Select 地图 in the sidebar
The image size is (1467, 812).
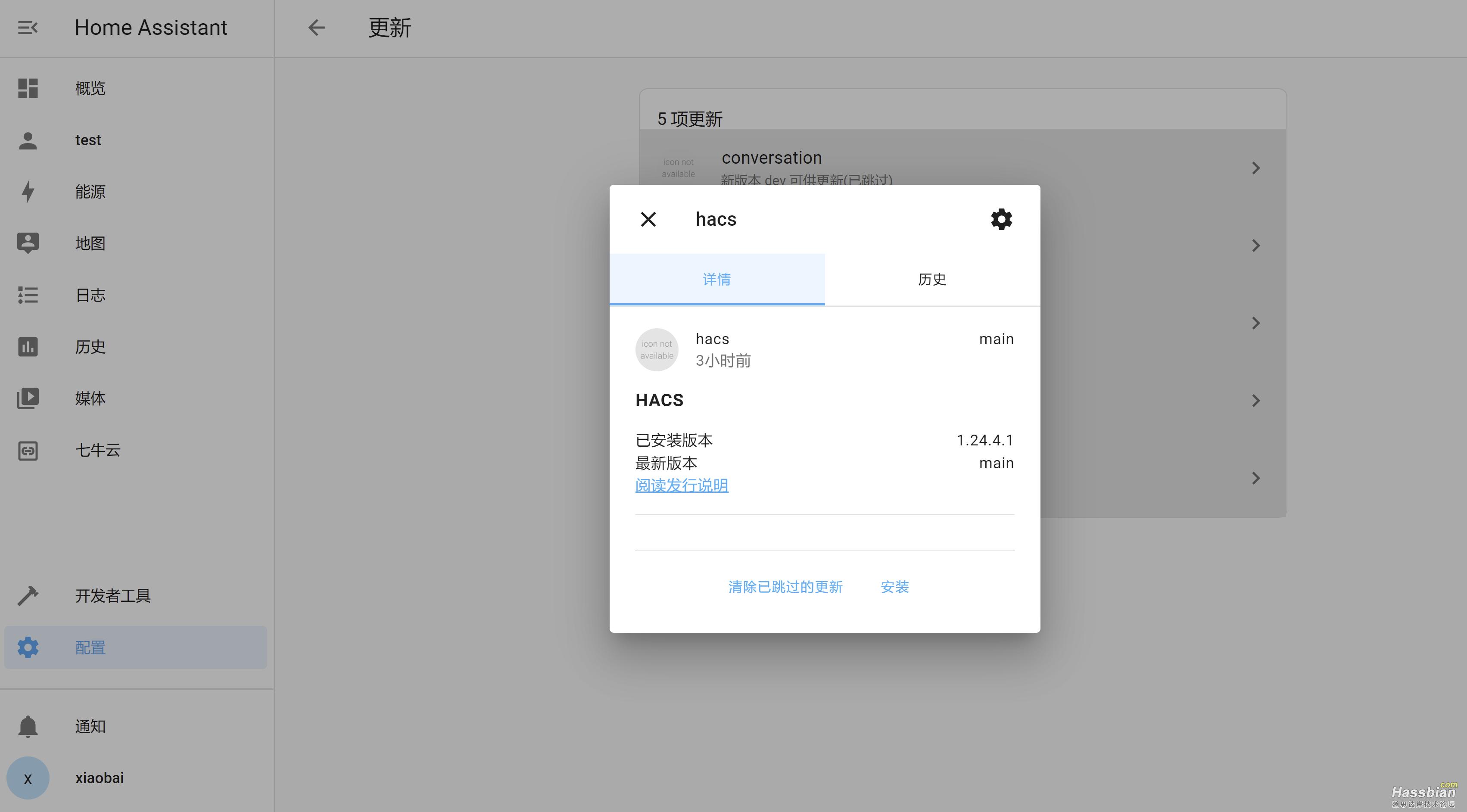(x=90, y=243)
